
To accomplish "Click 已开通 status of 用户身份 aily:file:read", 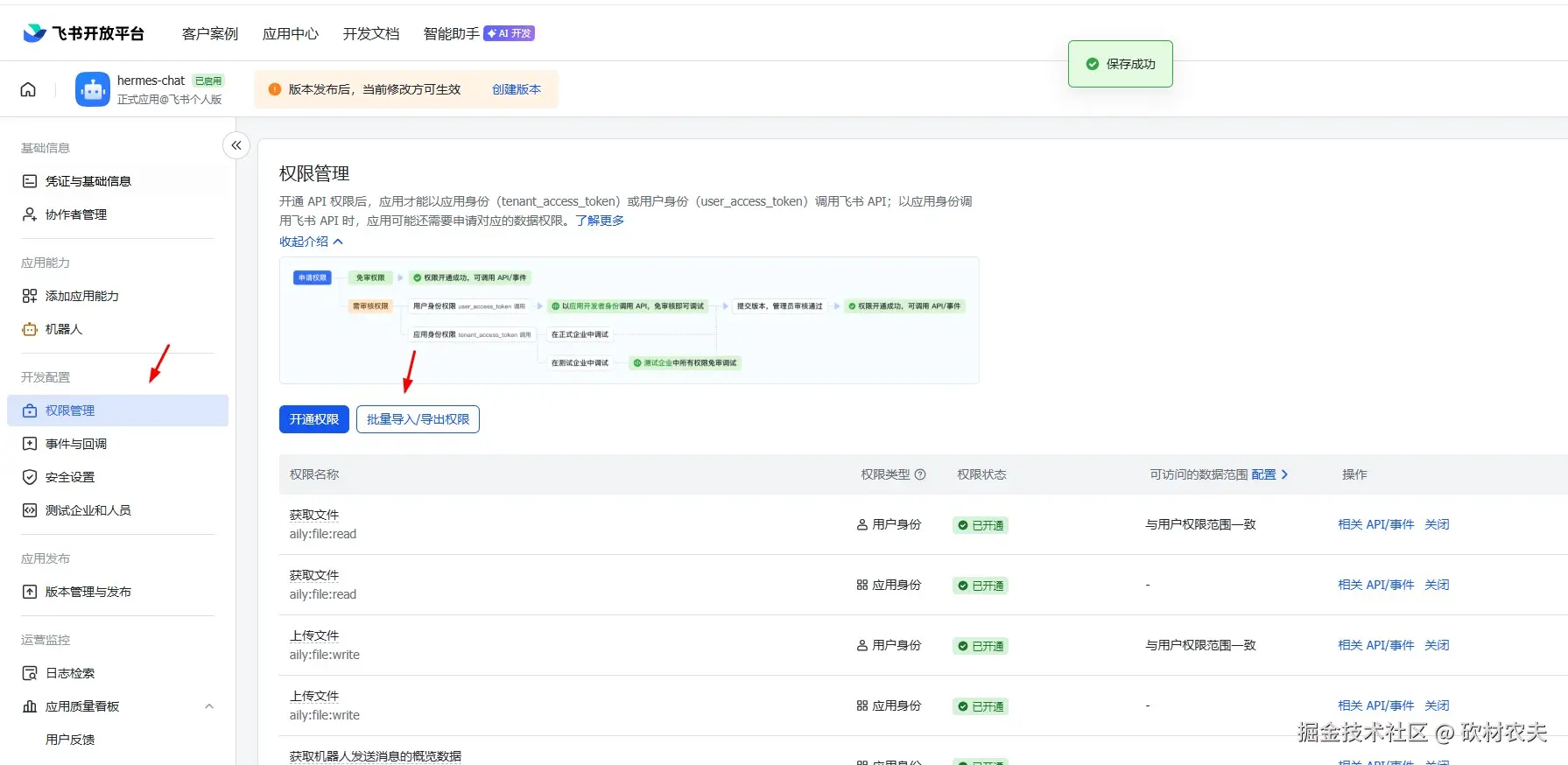I will click(x=981, y=525).
